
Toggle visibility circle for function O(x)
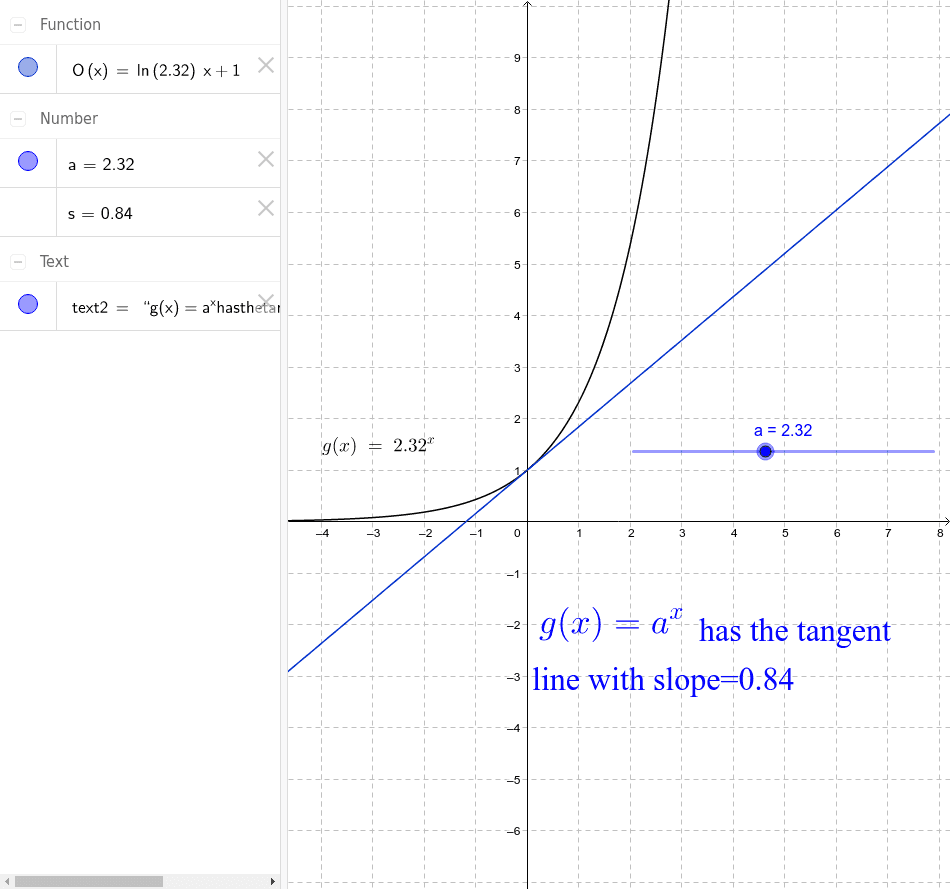click(28, 67)
